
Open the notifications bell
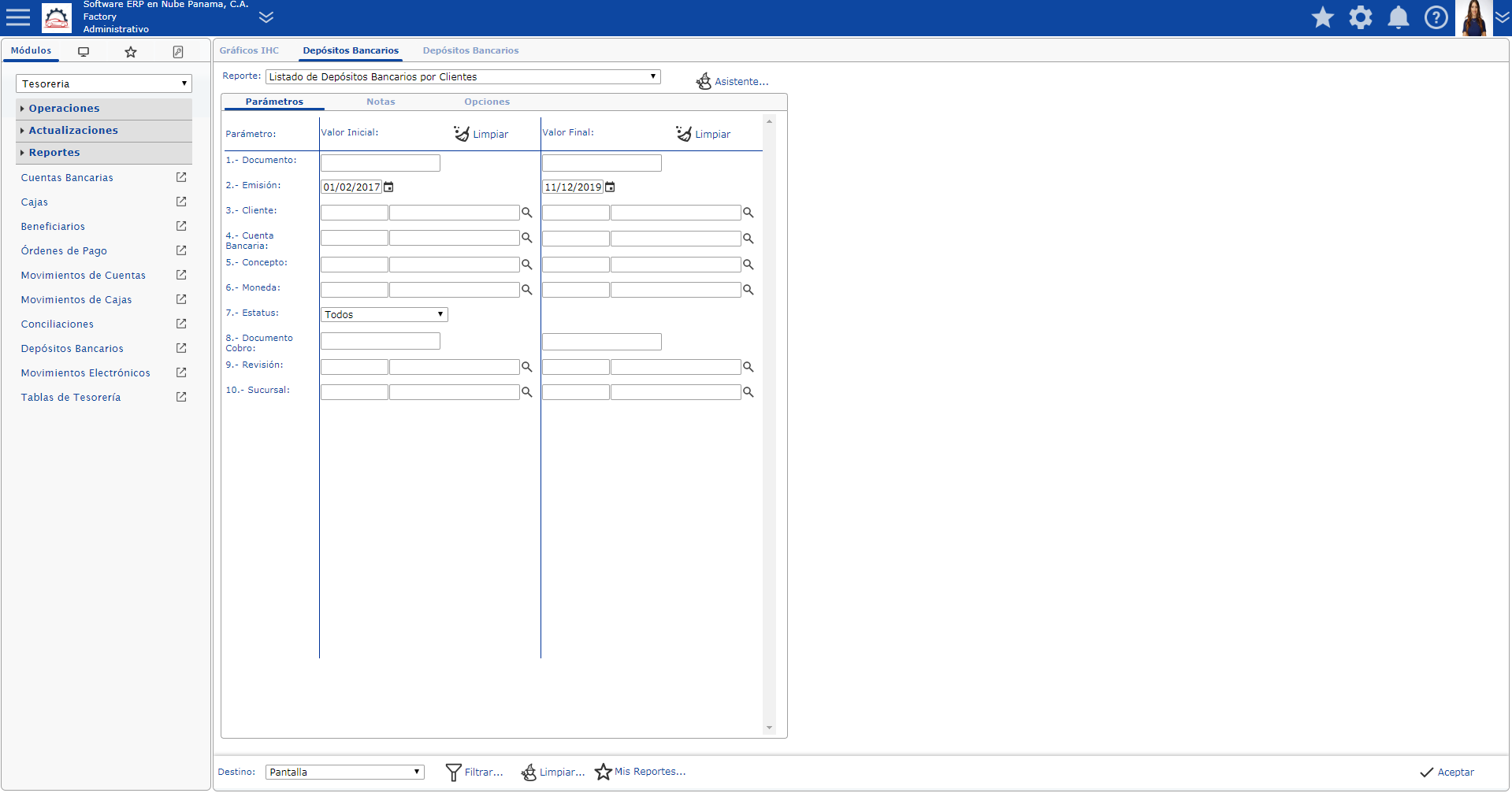pyautogui.click(x=1398, y=17)
